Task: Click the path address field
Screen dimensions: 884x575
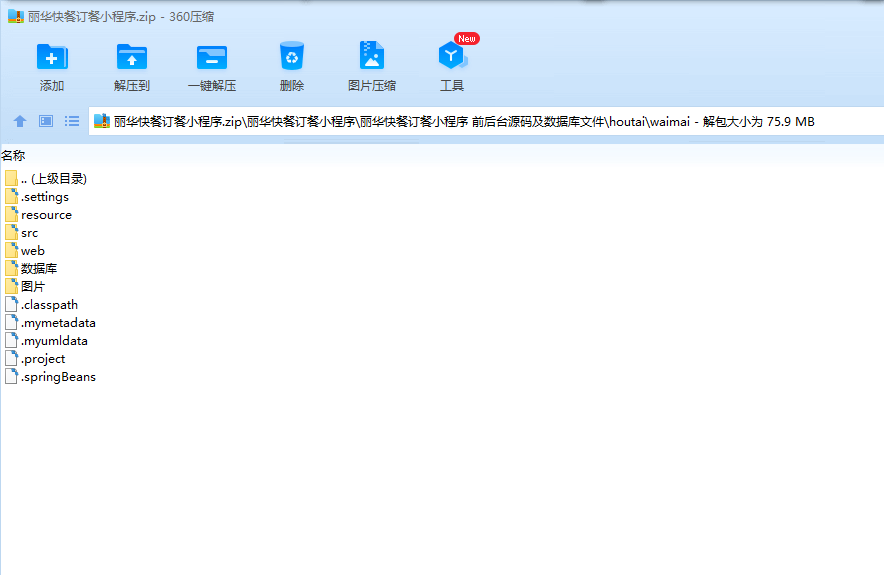Action: coord(486,121)
